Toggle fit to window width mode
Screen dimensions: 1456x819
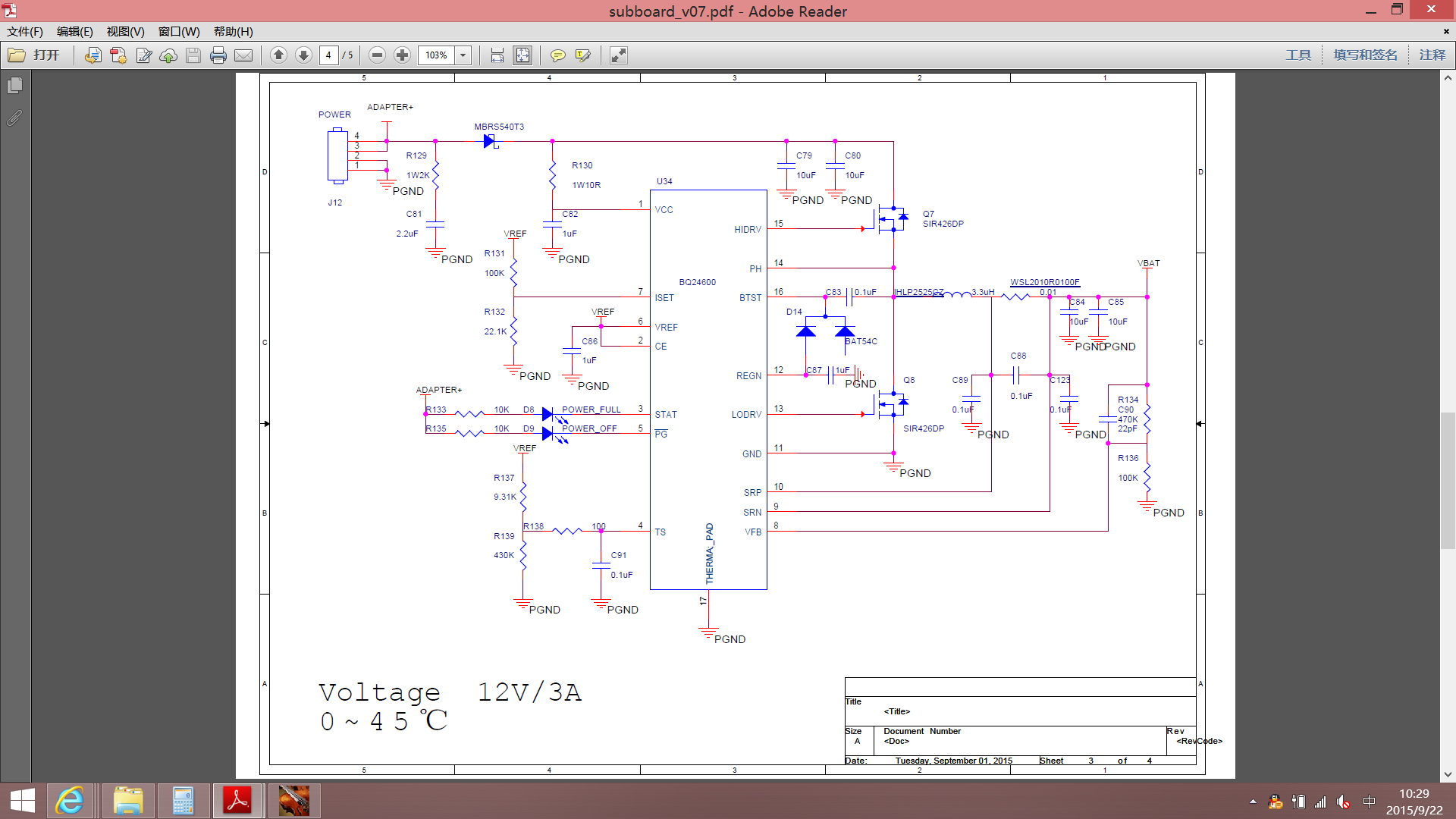(x=497, y=55)
